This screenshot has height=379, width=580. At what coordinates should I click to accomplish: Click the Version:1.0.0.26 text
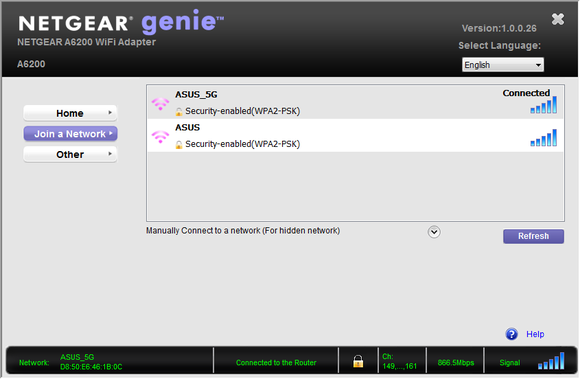click(499, 28)
